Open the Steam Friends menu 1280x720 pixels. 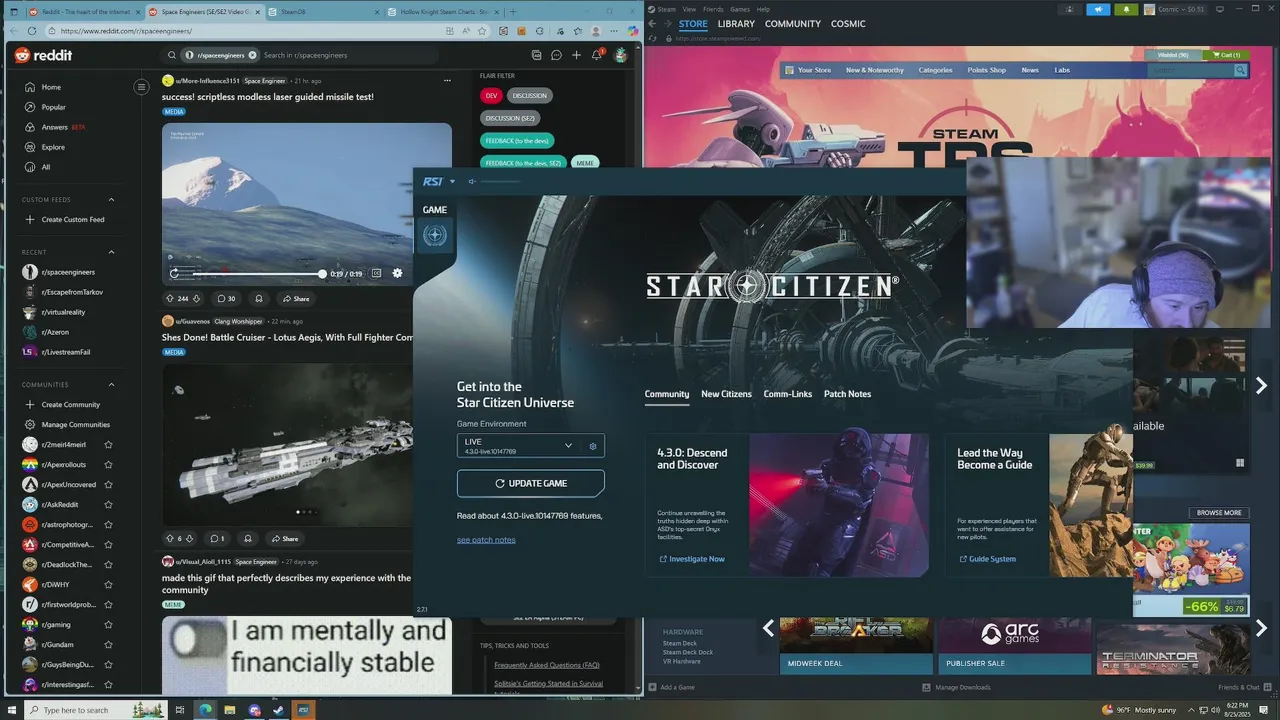[713, 9]
